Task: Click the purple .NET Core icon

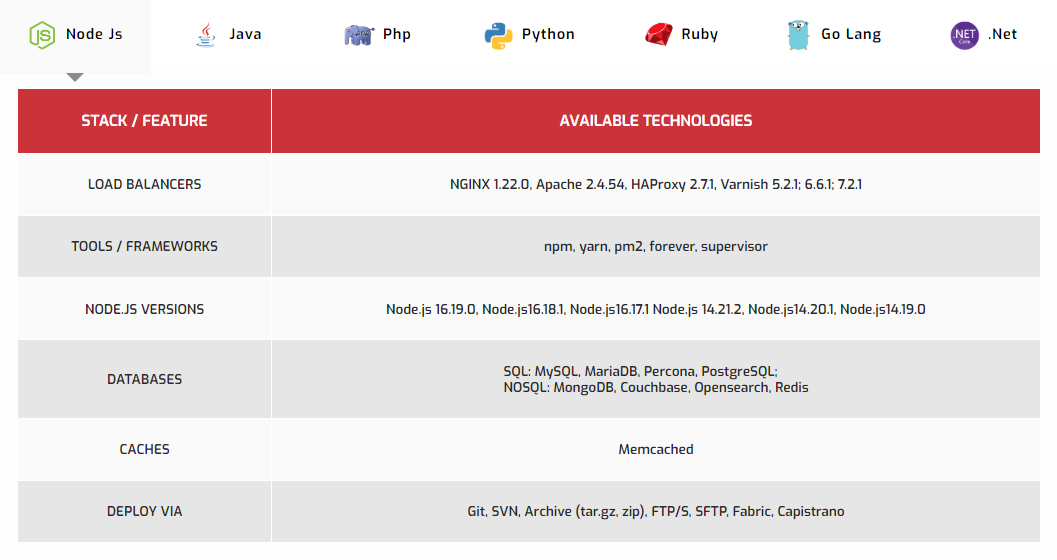Action: (965, 36)
